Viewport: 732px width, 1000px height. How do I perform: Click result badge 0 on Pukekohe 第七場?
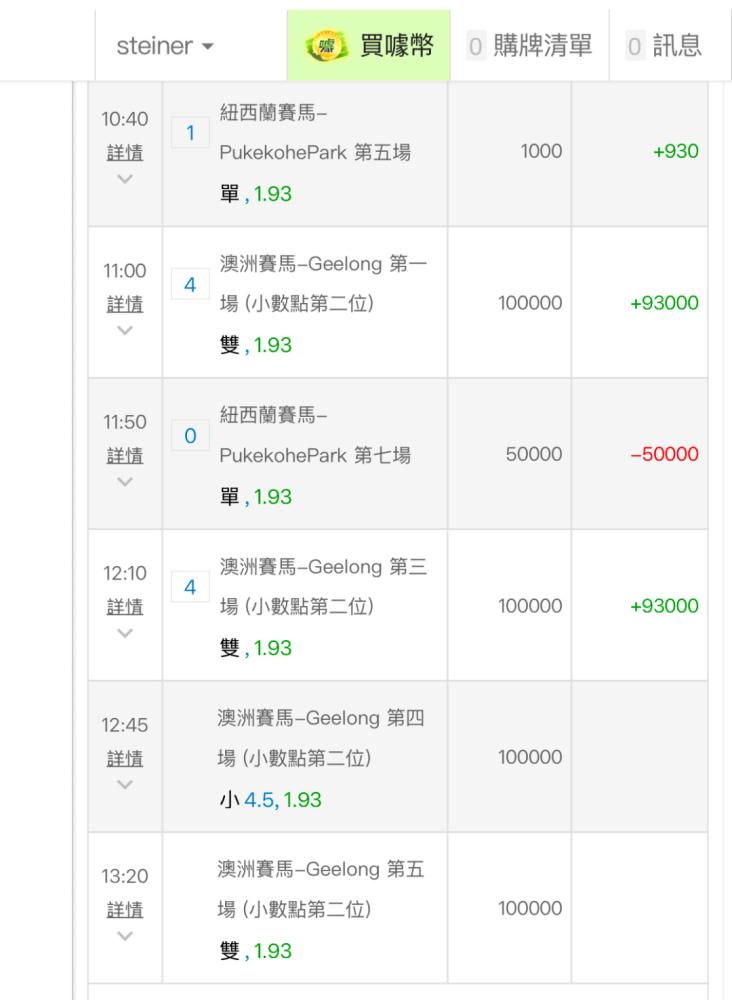pos(190,436)
